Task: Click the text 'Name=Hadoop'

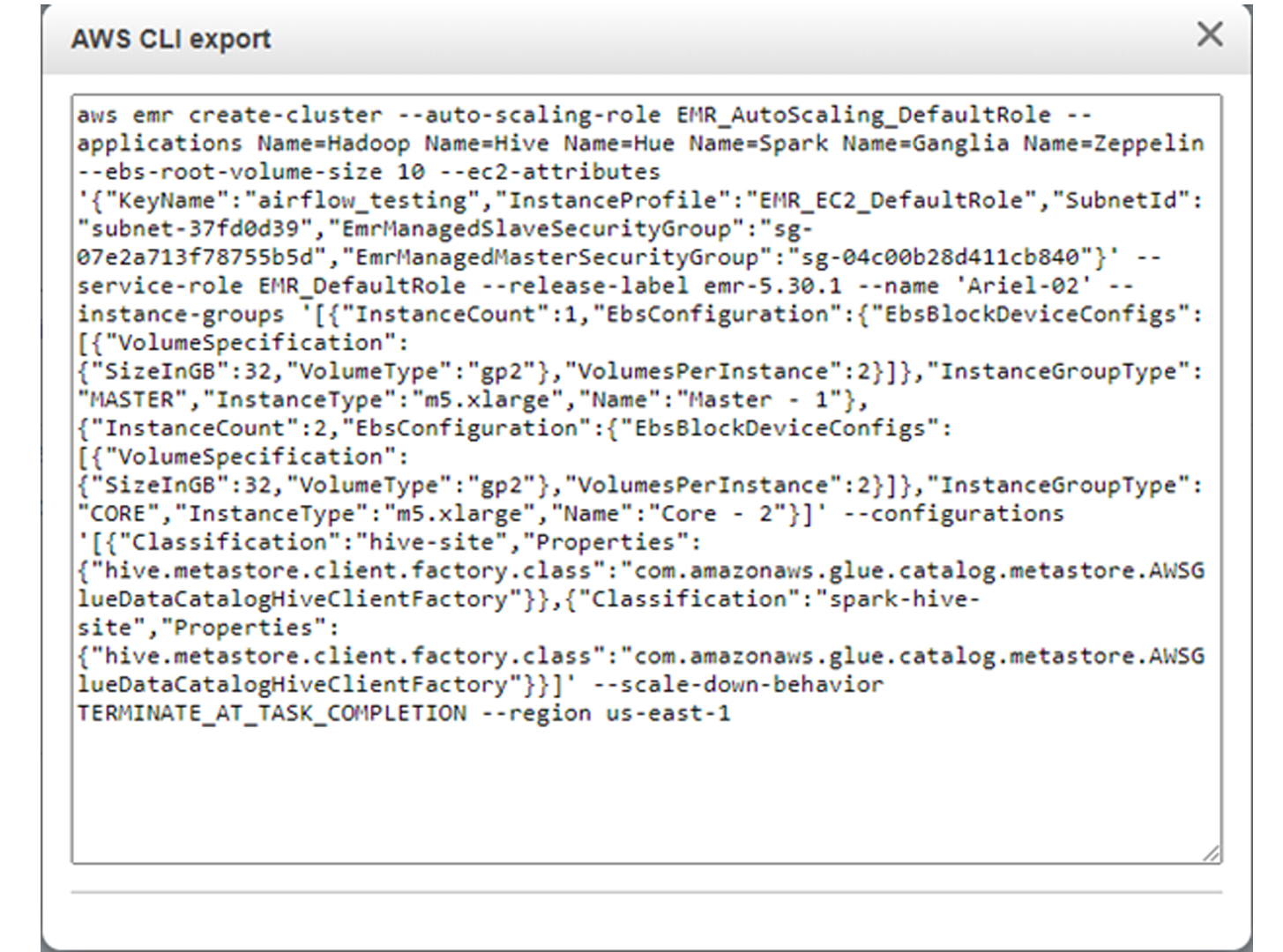Action: tap(333, 144)
